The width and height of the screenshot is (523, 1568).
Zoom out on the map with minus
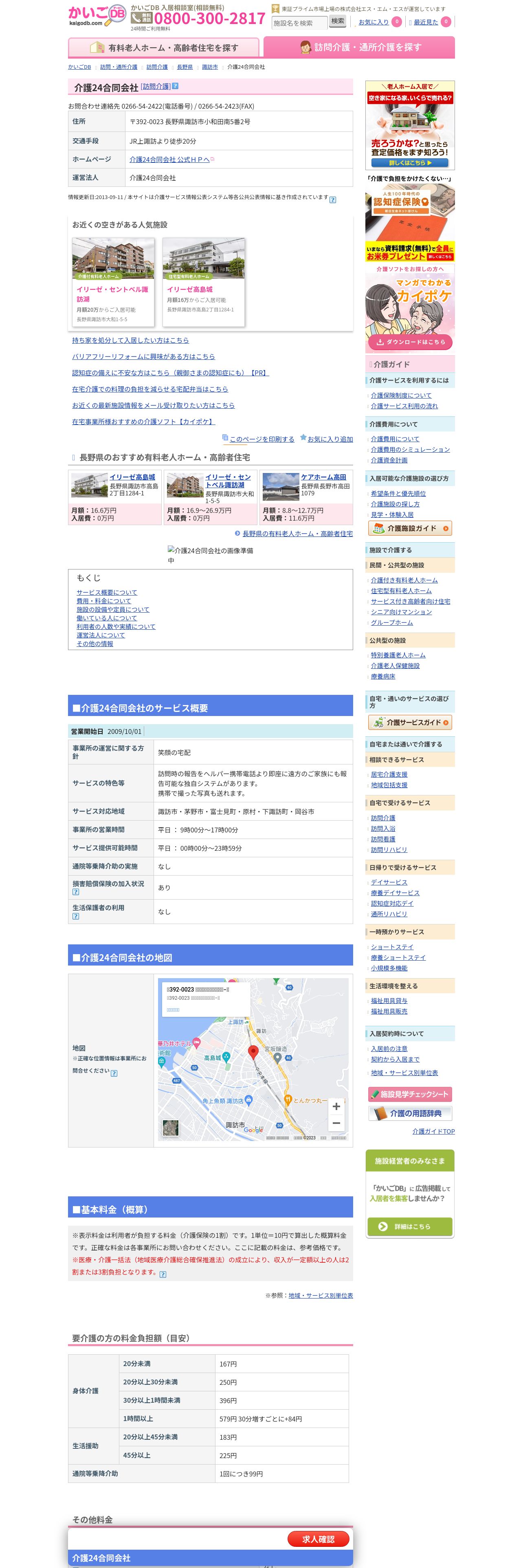[x=336, y=1123]
